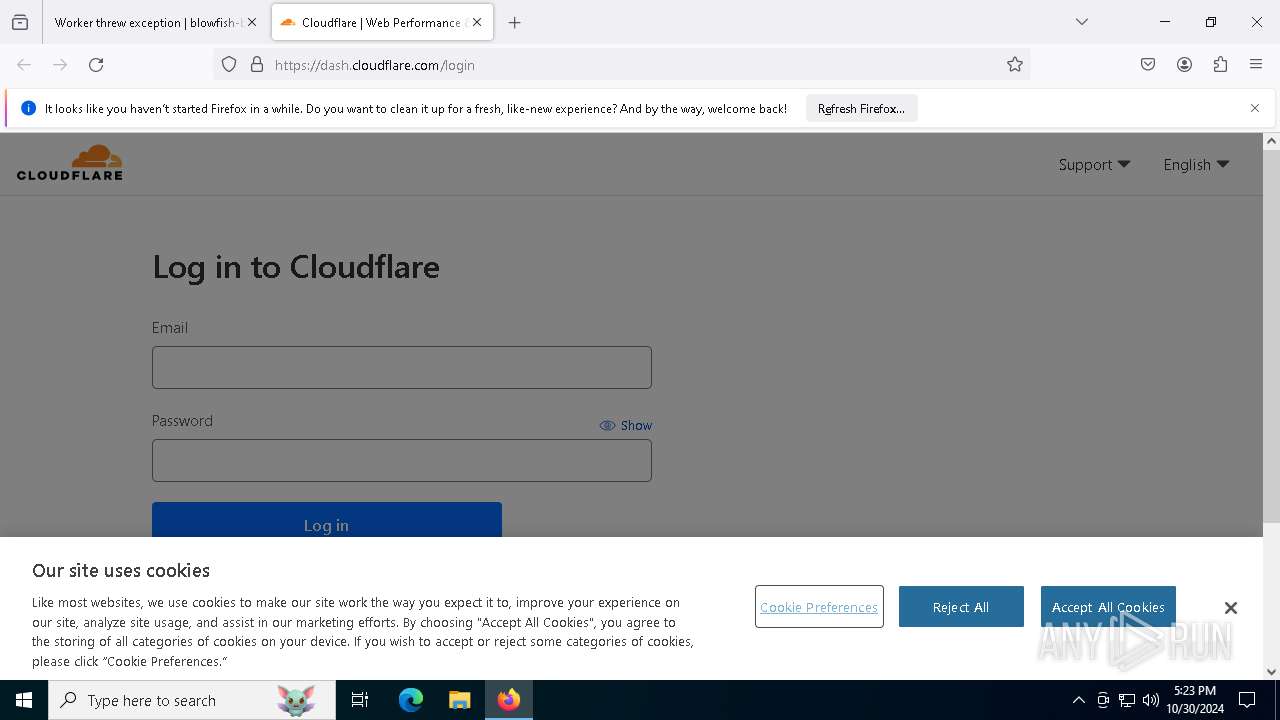The image size is (1280, 720).
Task: Dismiss the Firefox refresh notification bar
Action: tap(1255, 108)
